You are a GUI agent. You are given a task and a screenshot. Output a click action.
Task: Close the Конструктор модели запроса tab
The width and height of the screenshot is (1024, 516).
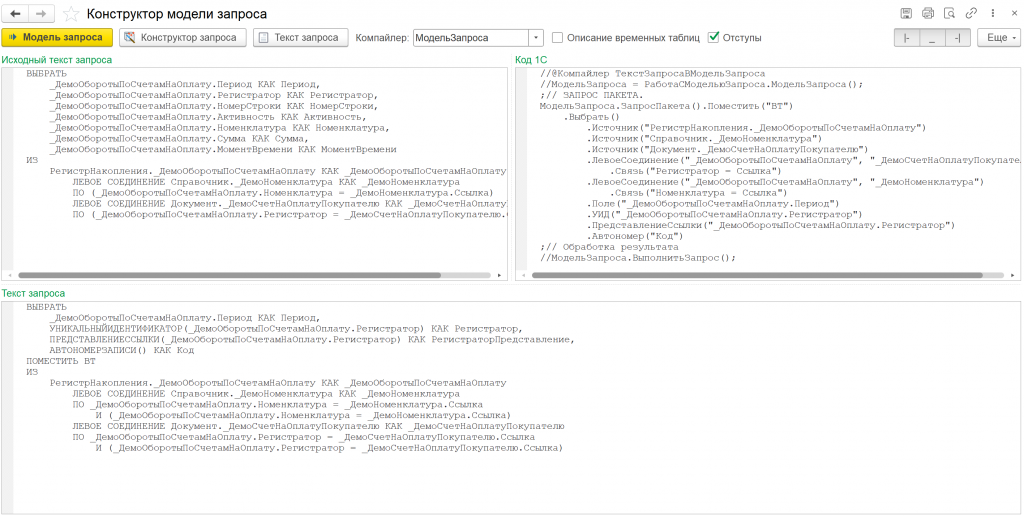click(x=1014, y=13)
